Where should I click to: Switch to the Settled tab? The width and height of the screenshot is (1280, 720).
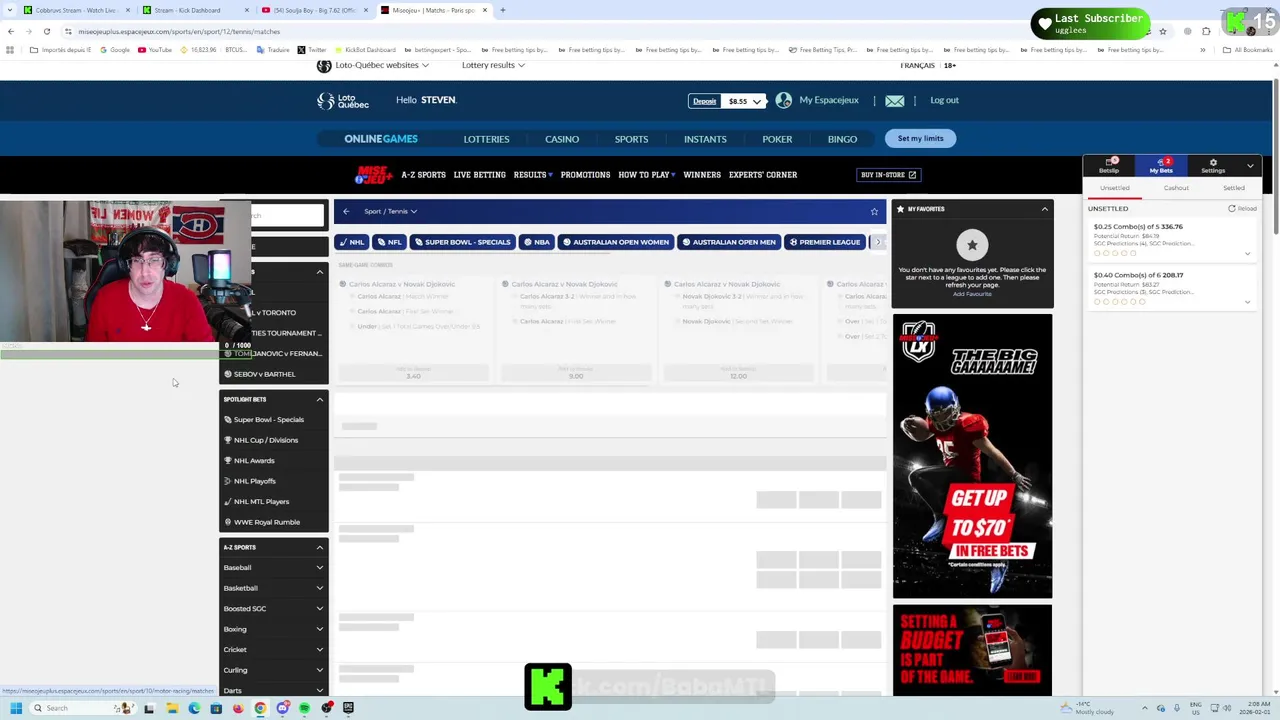click(1234, 188)
